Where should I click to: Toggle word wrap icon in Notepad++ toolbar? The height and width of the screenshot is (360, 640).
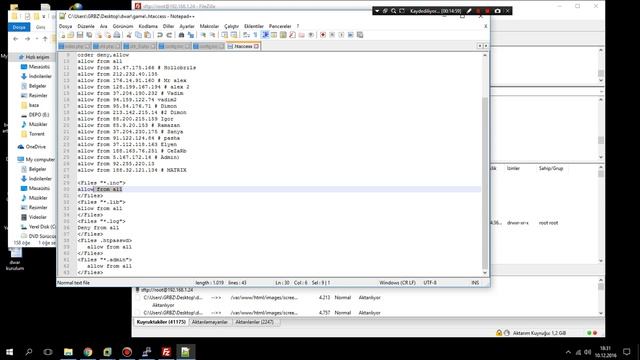tap(246, 35)
